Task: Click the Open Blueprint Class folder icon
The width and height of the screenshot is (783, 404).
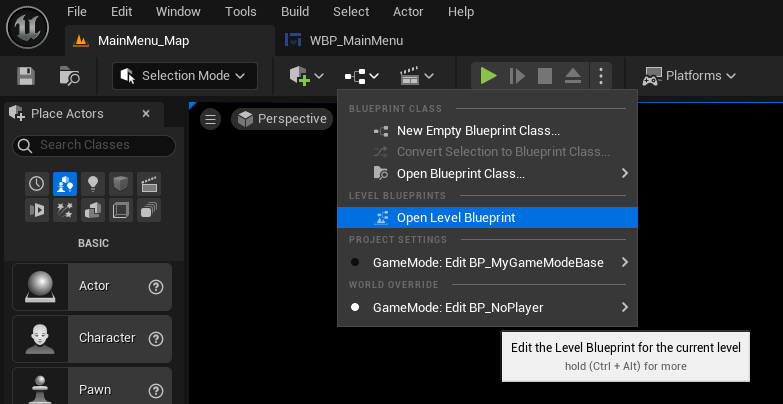Action: [x=381, y=174]
